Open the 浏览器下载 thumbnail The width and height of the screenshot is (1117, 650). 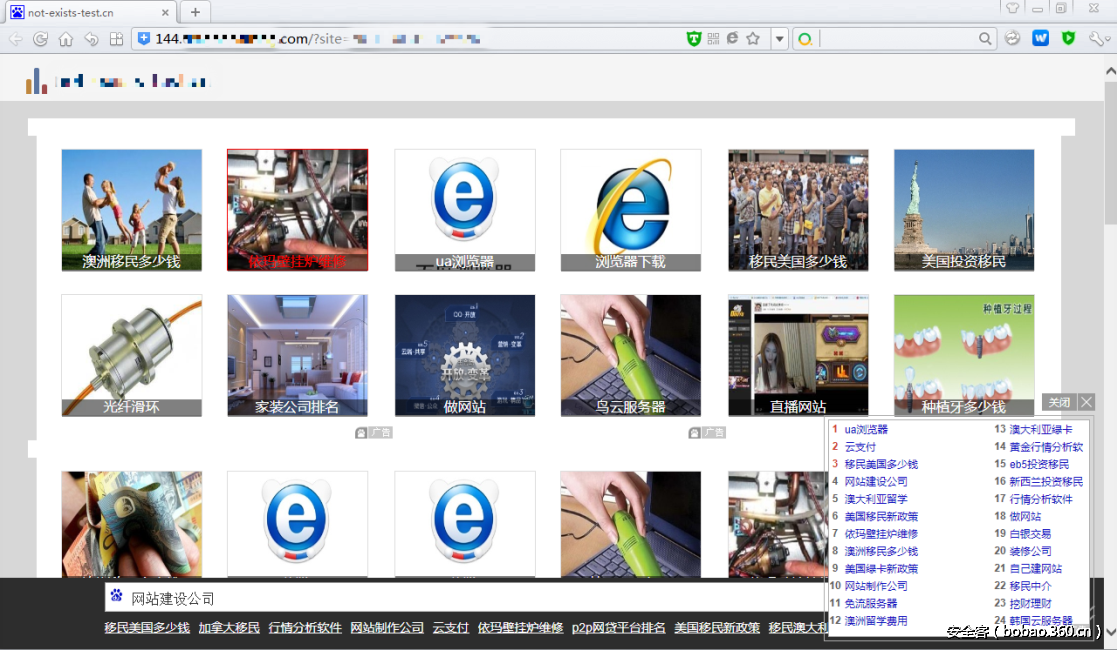coord(630,210)
